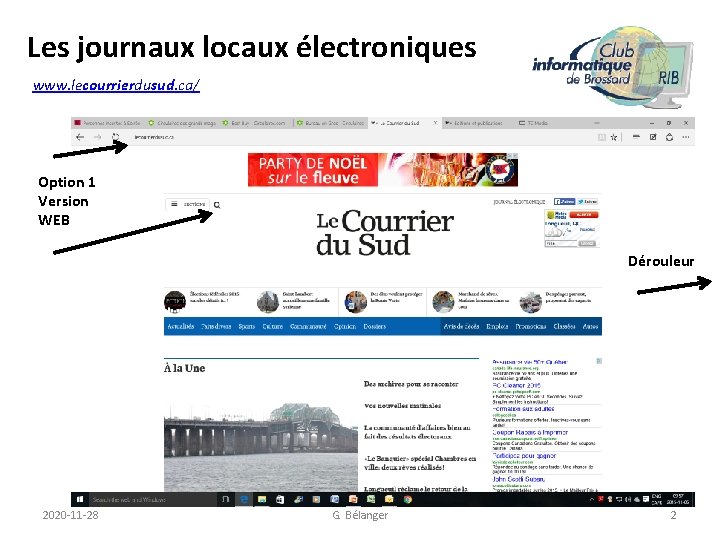
Task: Open the reading view book icon
Action: [602, 137]
